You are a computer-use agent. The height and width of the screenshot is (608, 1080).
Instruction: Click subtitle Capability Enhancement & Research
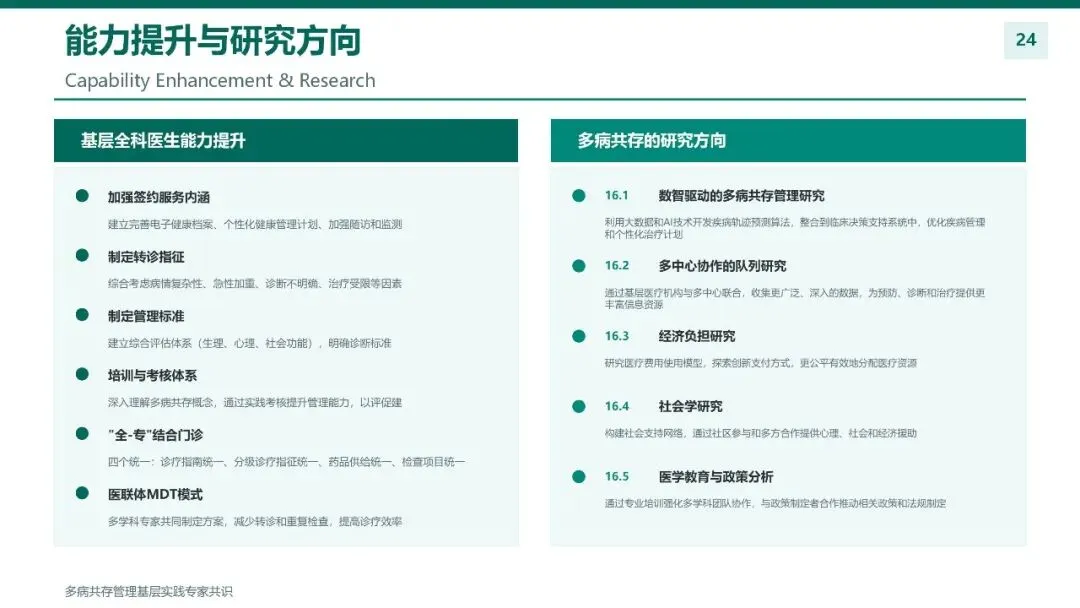220,81
